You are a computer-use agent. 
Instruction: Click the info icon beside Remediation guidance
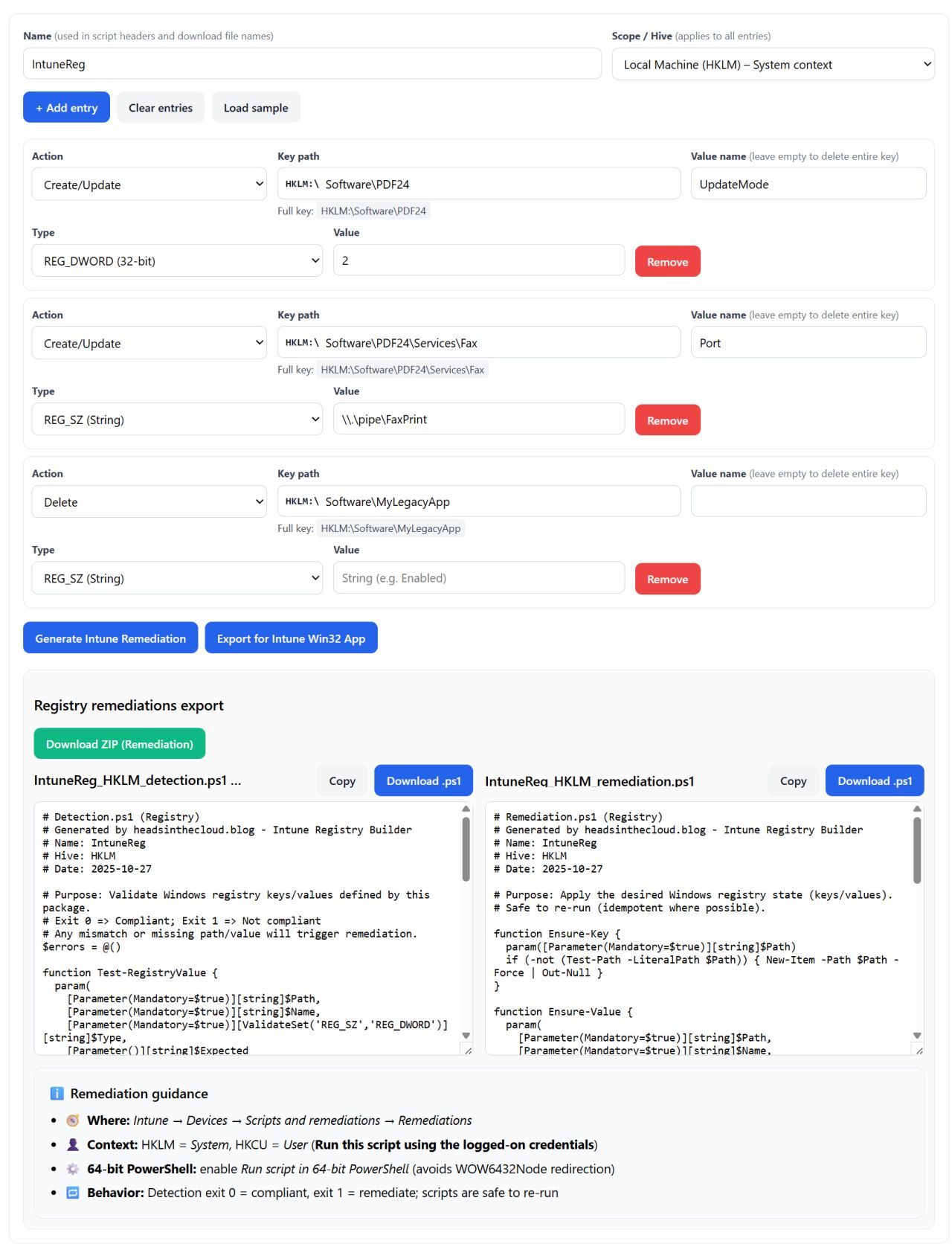click(x=58, y=1094)
